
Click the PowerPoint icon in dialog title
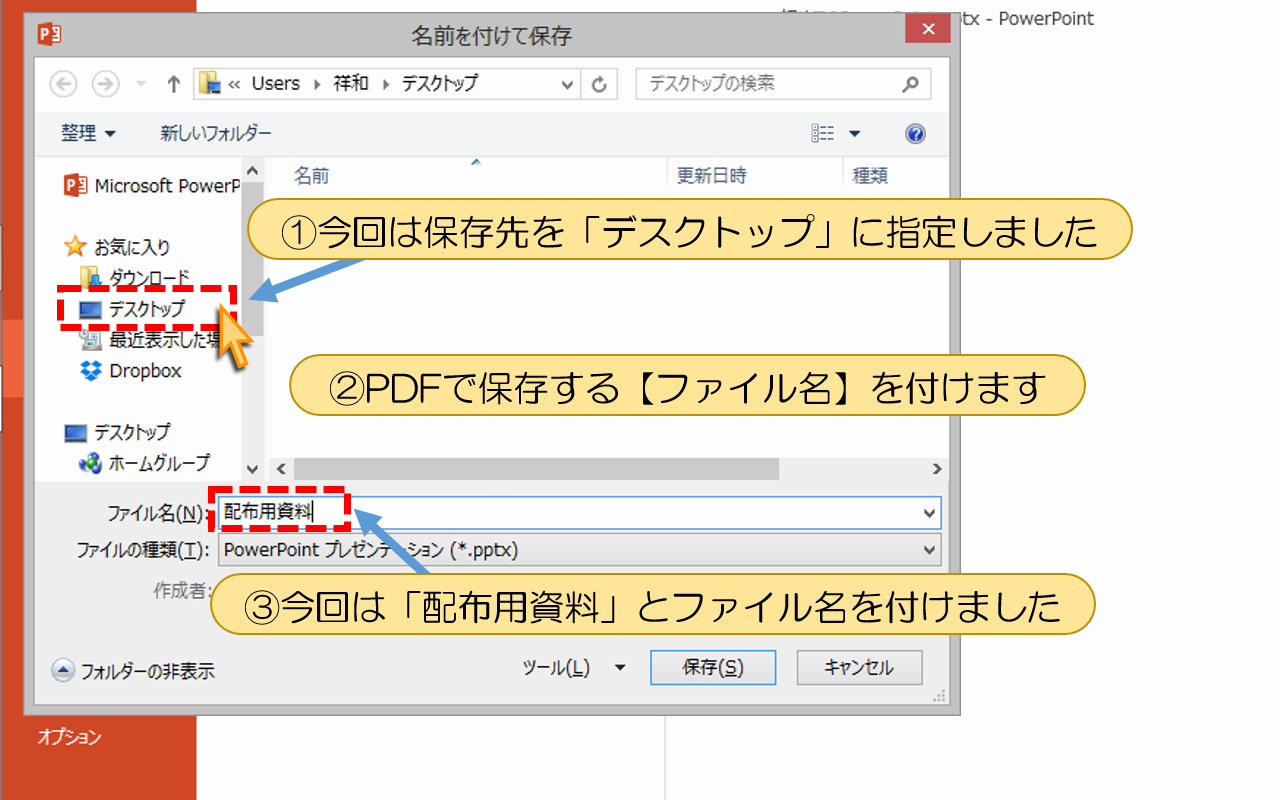click(x=49, y=34)
